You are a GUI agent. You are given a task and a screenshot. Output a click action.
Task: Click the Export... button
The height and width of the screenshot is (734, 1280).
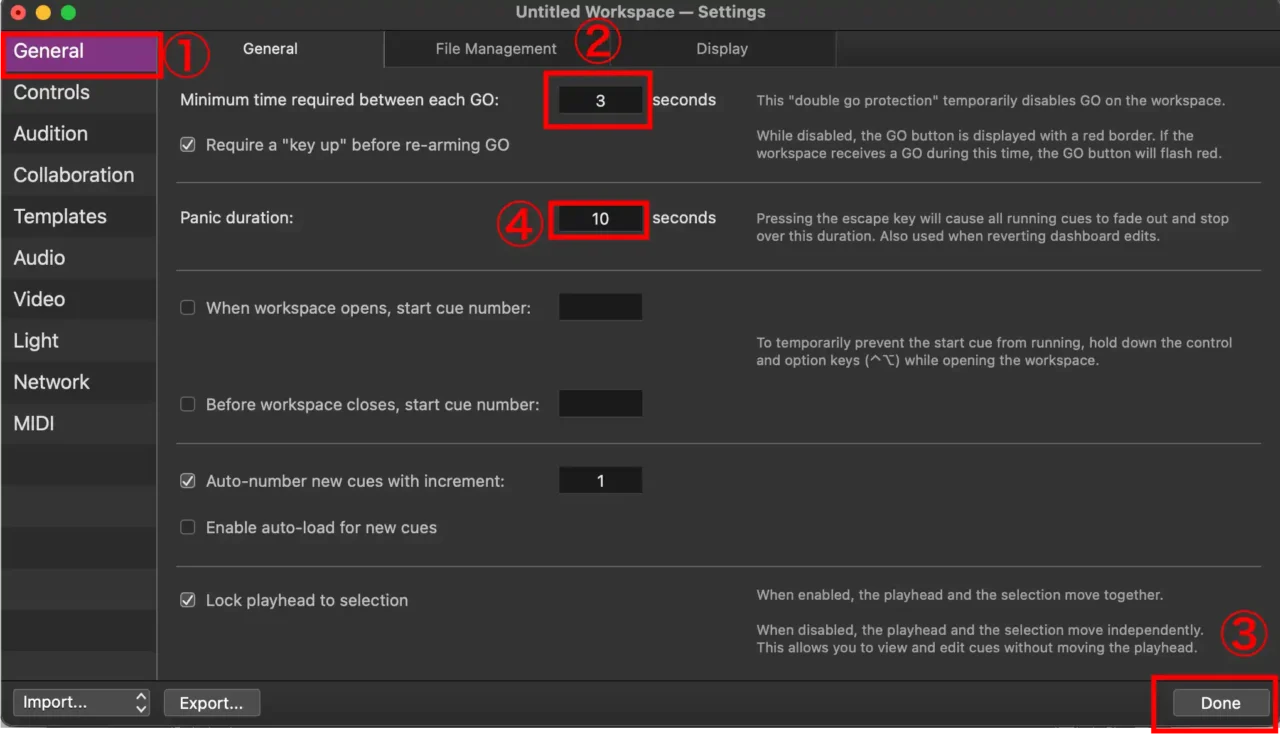click(x=212, y=703)
